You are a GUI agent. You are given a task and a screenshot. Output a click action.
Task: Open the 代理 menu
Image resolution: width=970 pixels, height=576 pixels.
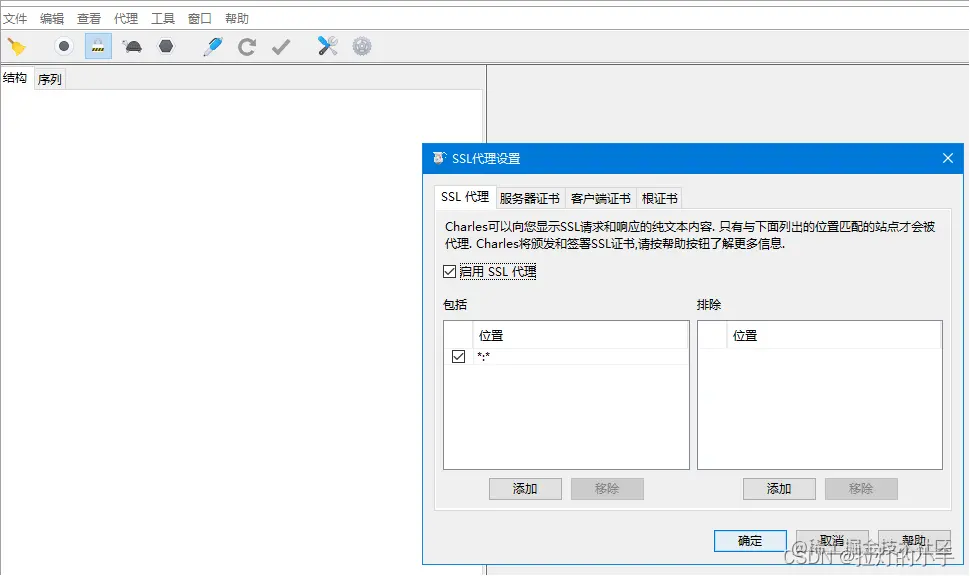(125, 17)
